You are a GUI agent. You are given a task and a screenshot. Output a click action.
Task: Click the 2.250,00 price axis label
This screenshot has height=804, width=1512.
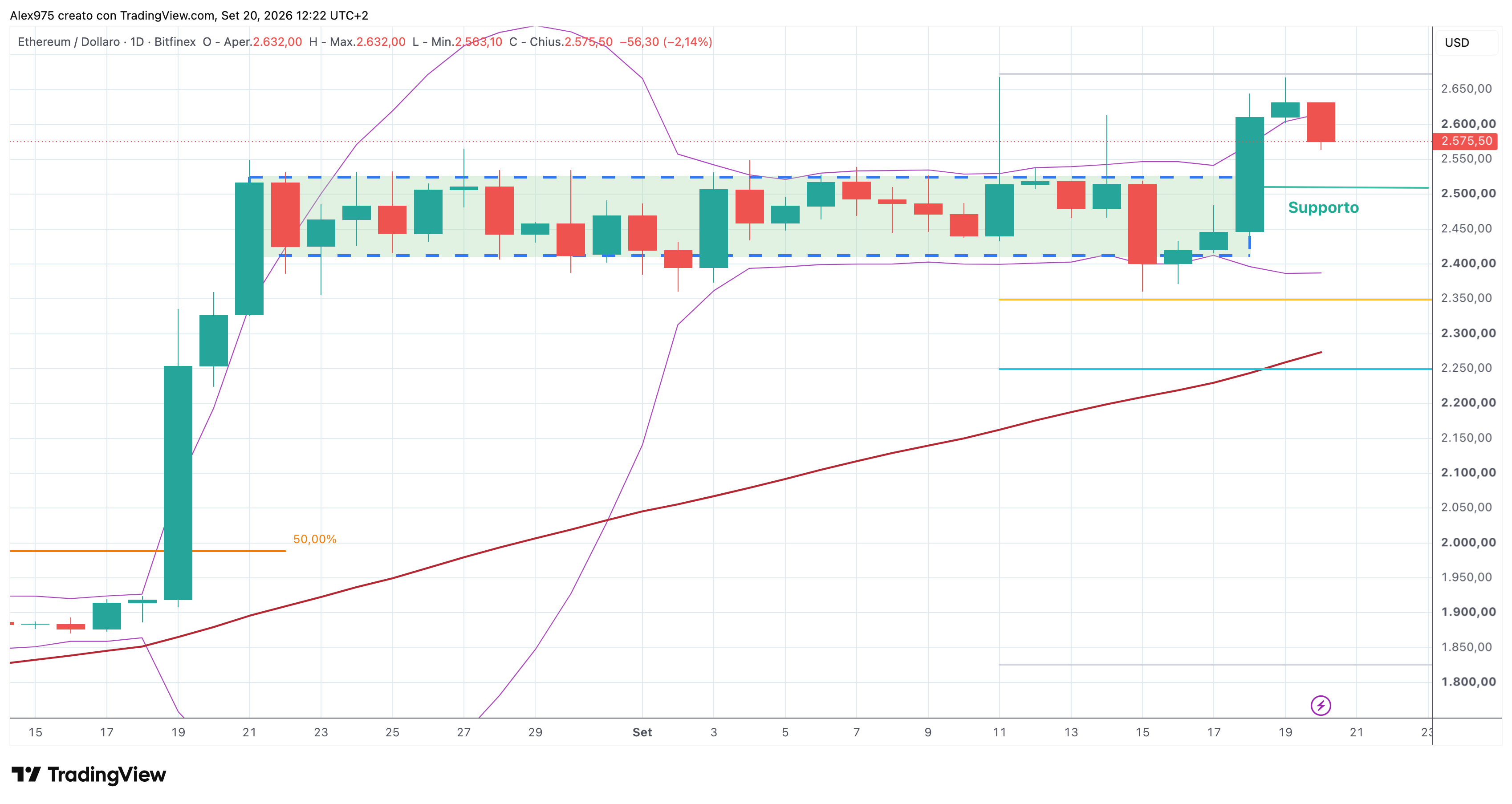tap(1466, 368)
